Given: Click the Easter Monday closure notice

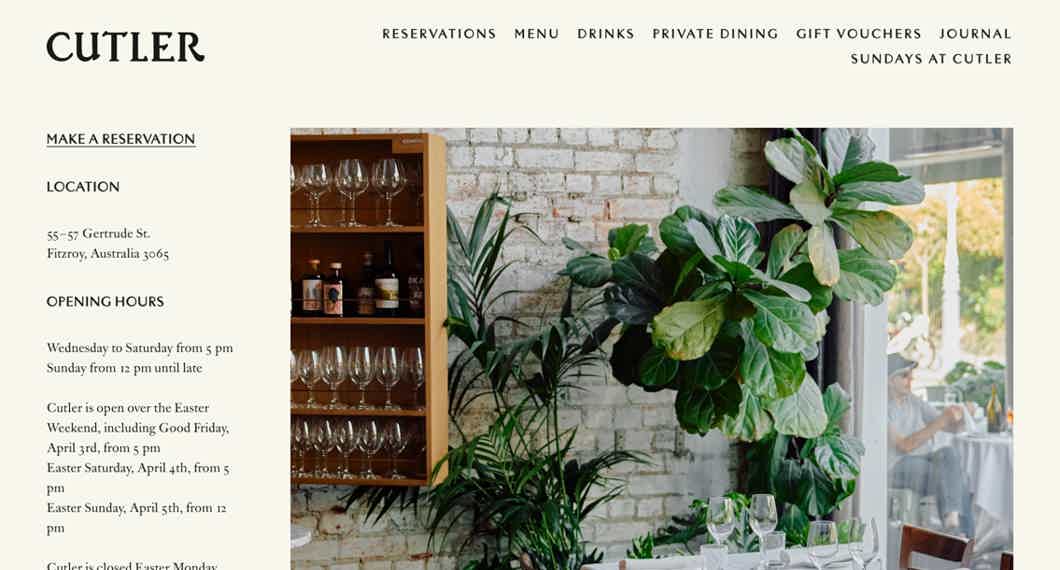Looking at the screenshot, I should pyautogui.click(x=132, y=565).
